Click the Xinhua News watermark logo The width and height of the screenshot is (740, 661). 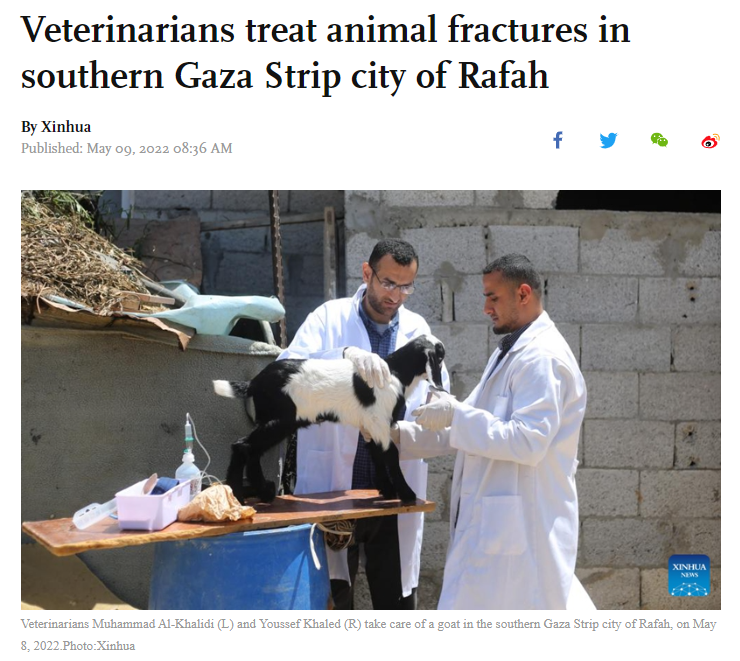tap(689, 575)
